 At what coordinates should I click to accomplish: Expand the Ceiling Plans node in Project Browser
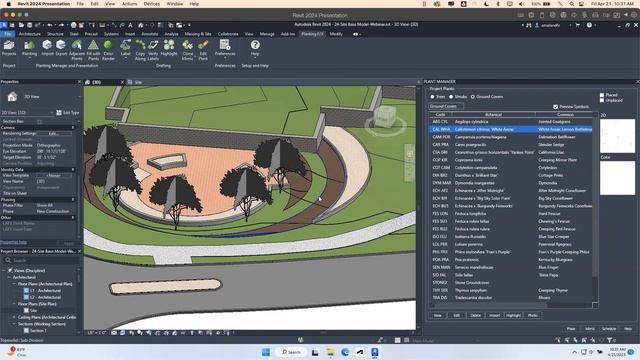pos(13,317)
